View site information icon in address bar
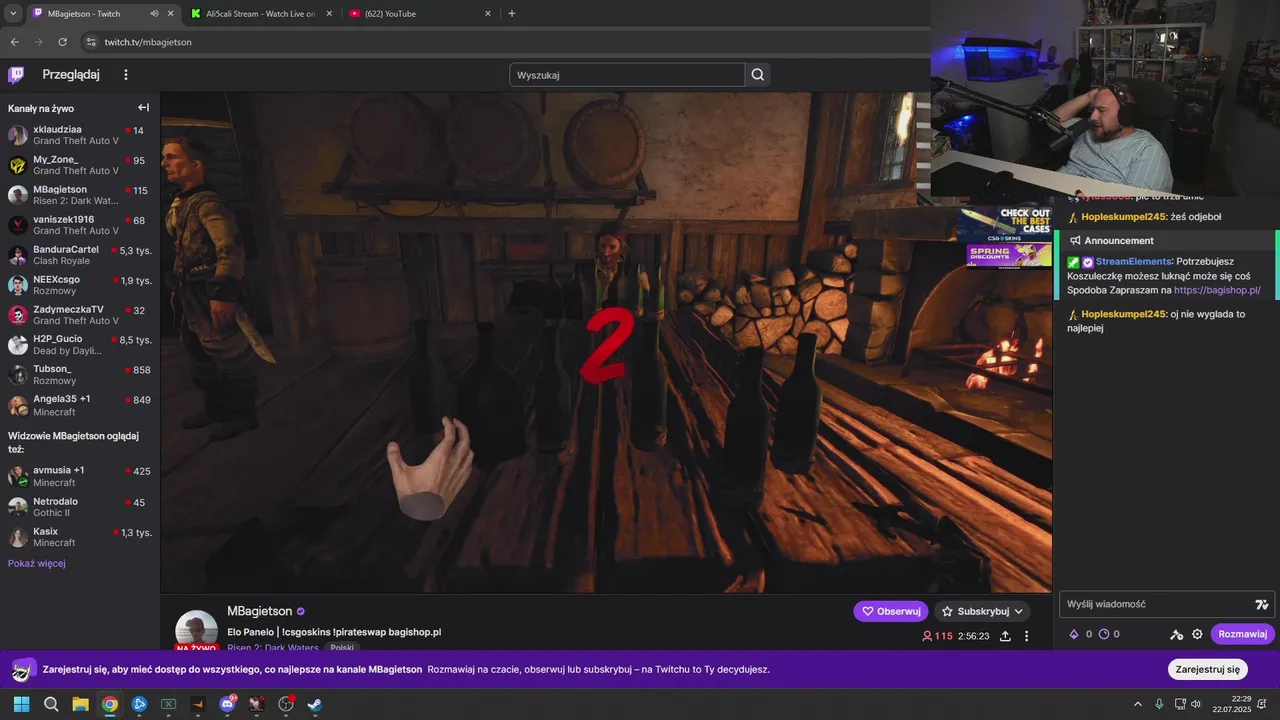1280x720 pixels. pos(91,42)
